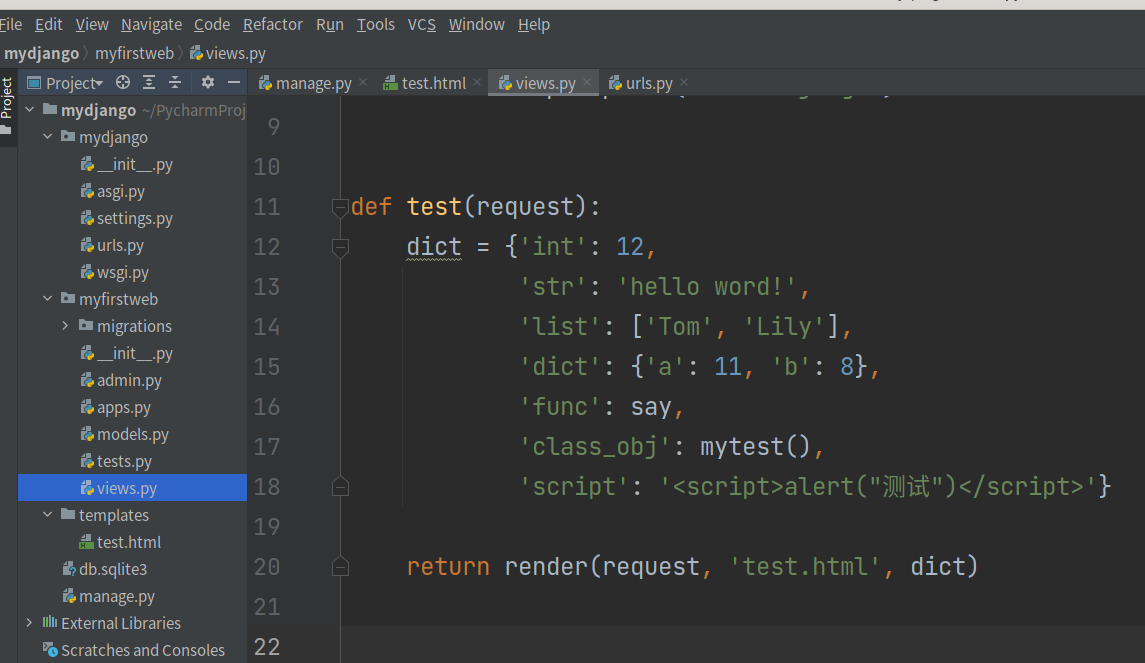The width and height of the screenshot is (1145, 663).
Task: Click the 'hello word!' string on line 13
Action: tap(707, 287)
